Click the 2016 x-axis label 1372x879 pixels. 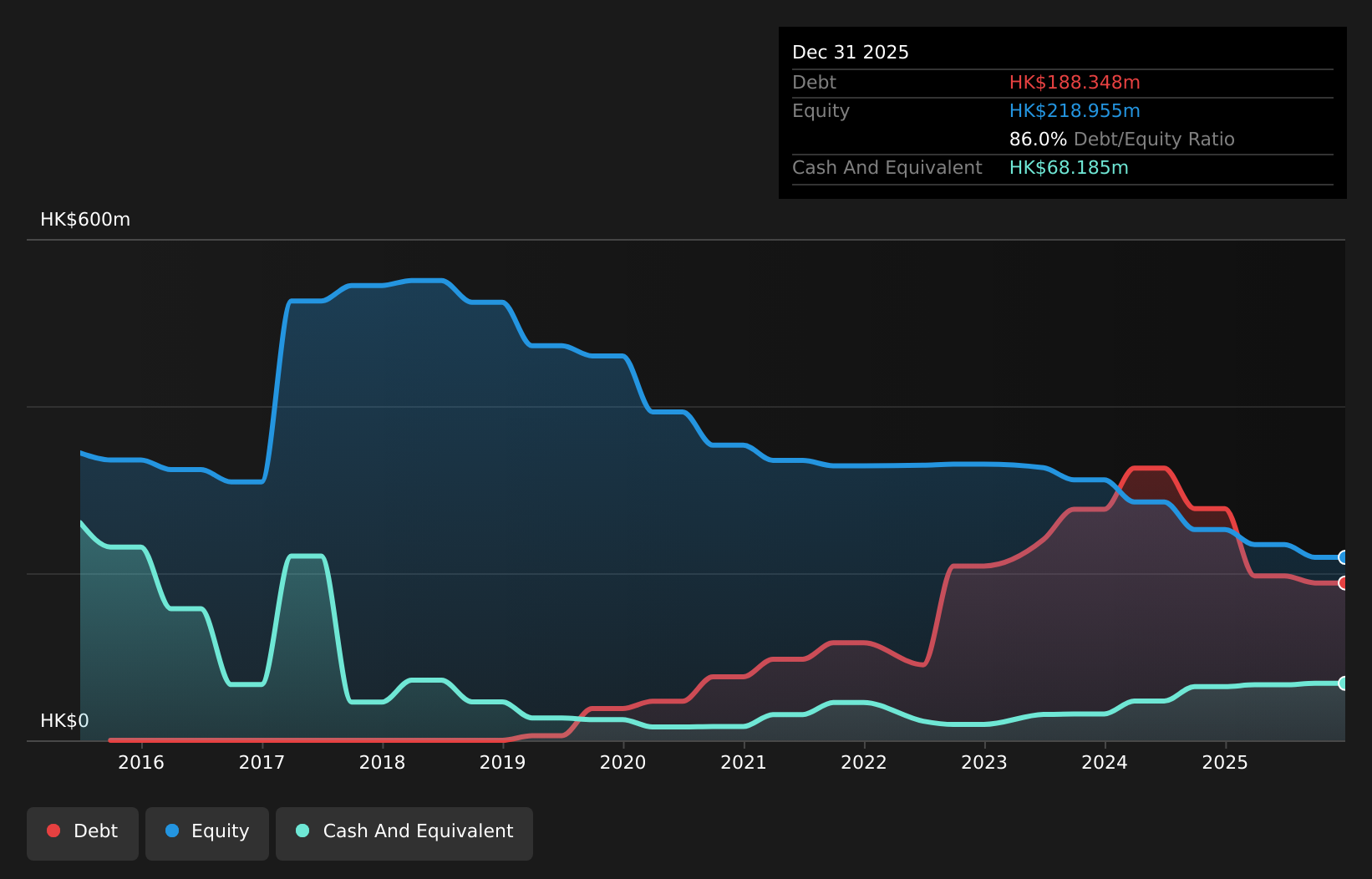[x=141, y=762]
